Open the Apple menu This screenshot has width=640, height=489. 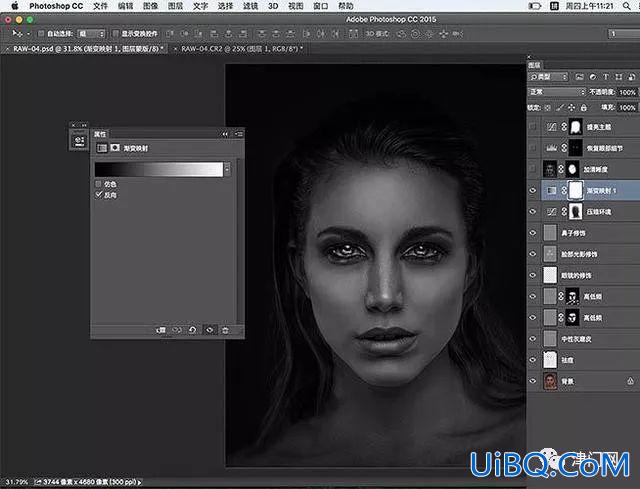pos(15,6)
